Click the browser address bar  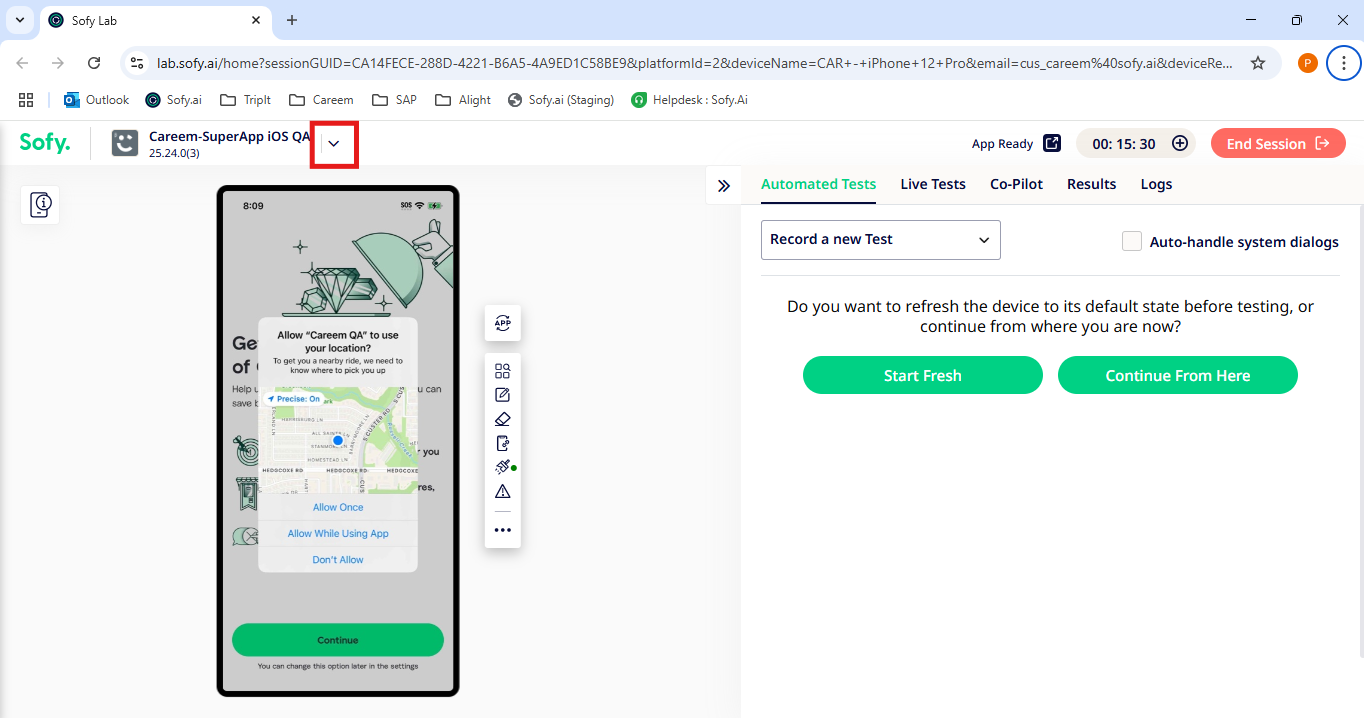[696, 63]
